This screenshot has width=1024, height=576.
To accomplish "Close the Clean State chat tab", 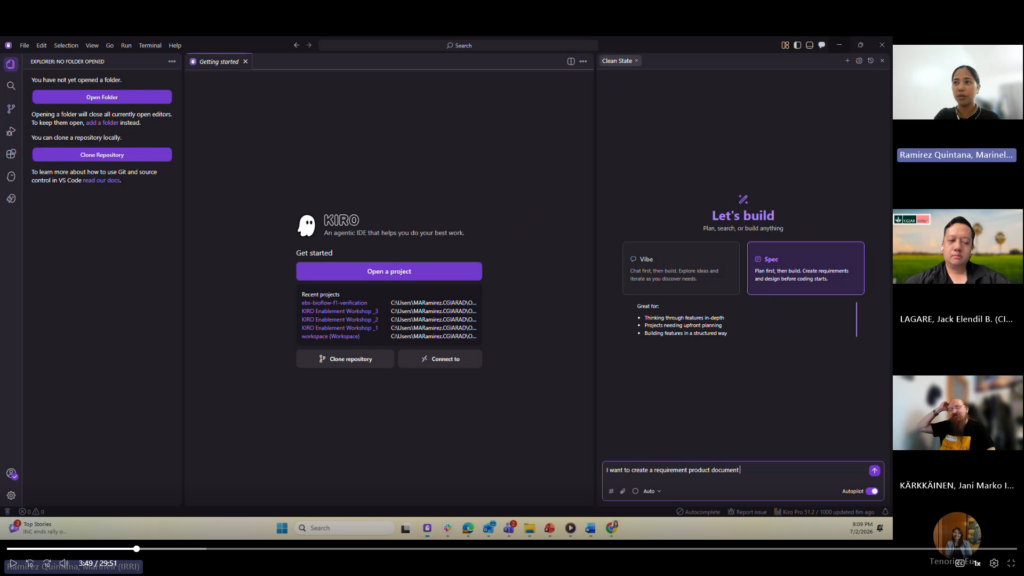I will [x=637, y=61].
